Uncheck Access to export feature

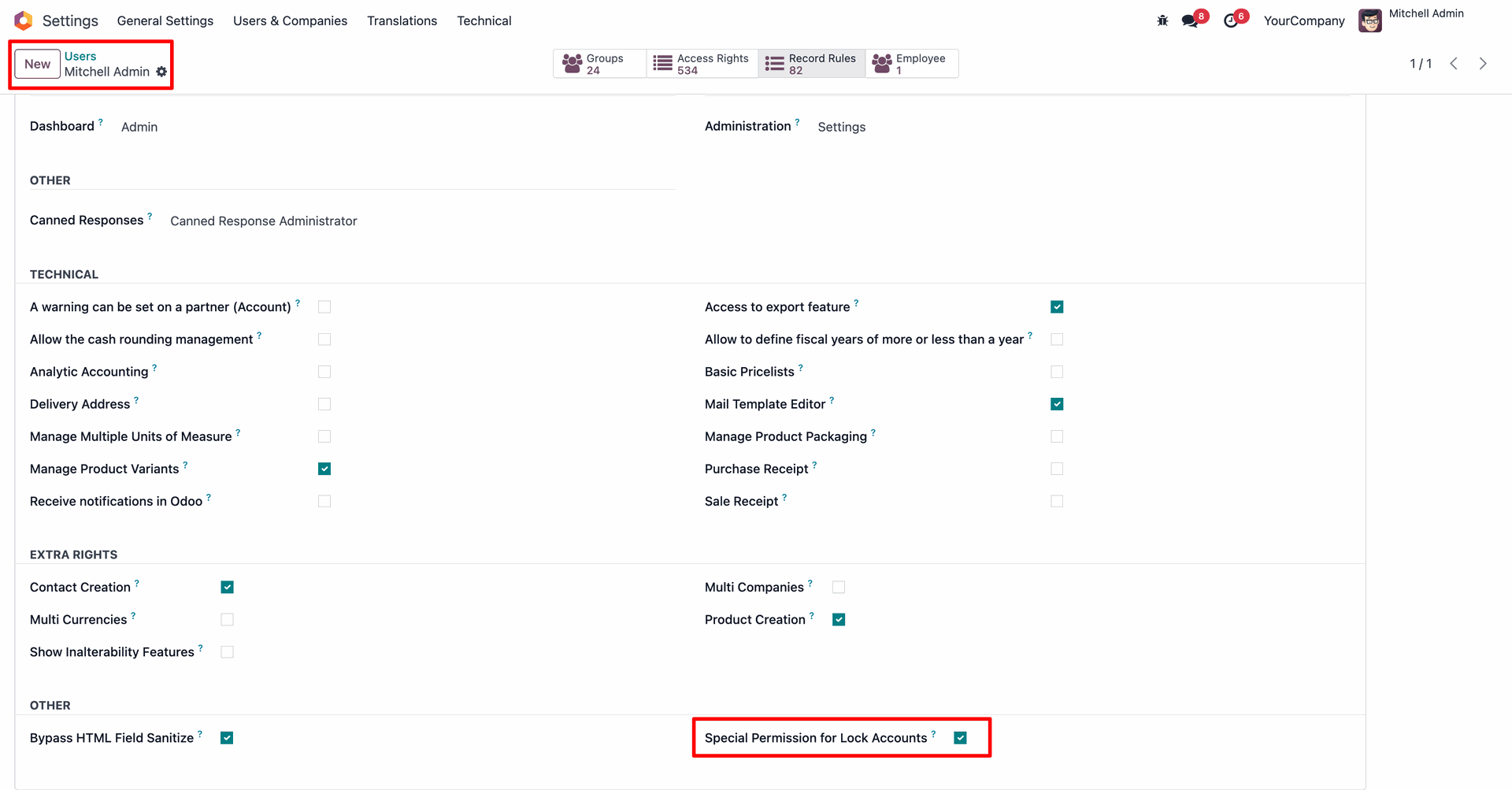click(x=1057, y=307)
